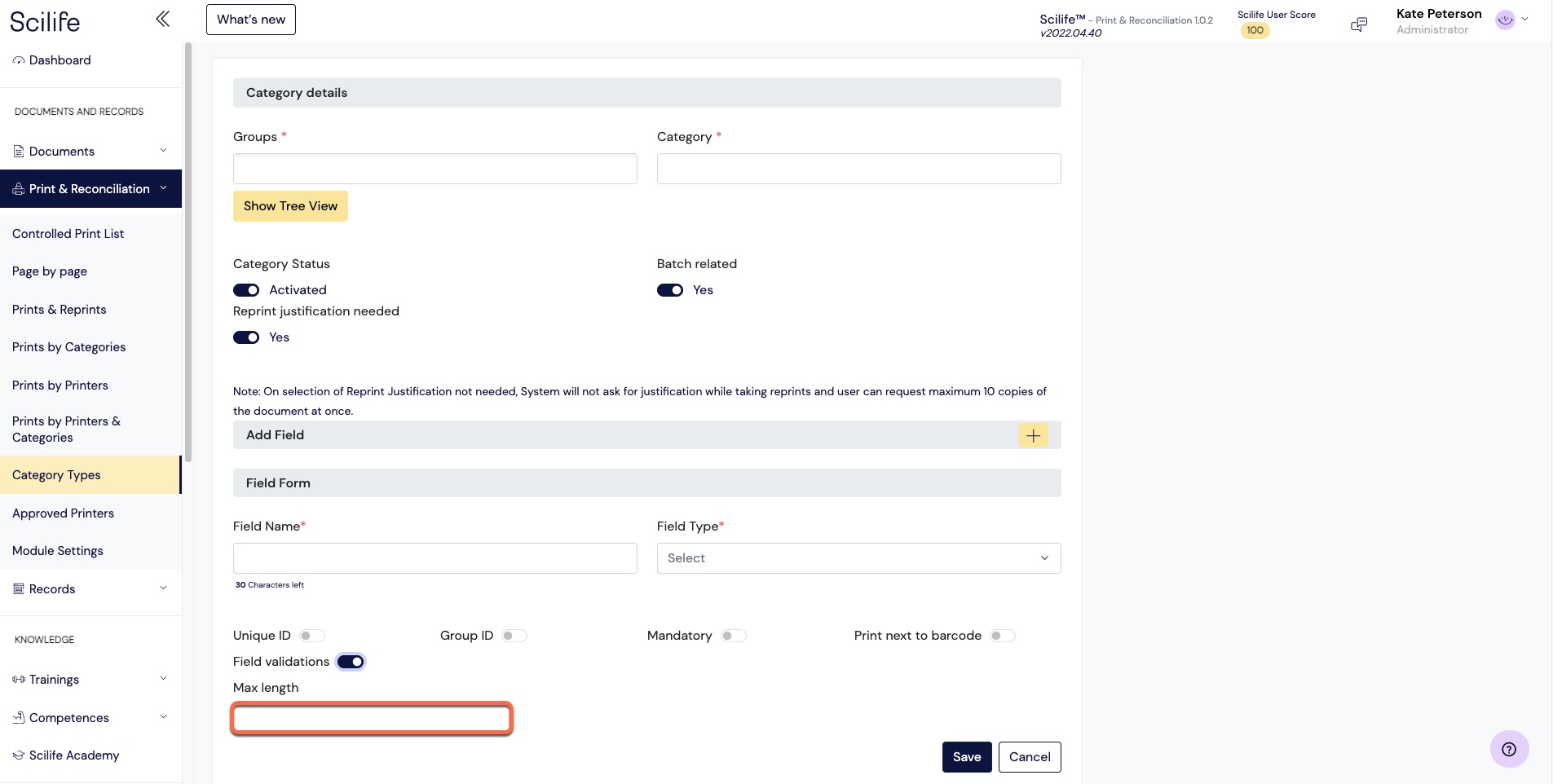
Task: Open the help question mark bubble
Action: 1509,749
